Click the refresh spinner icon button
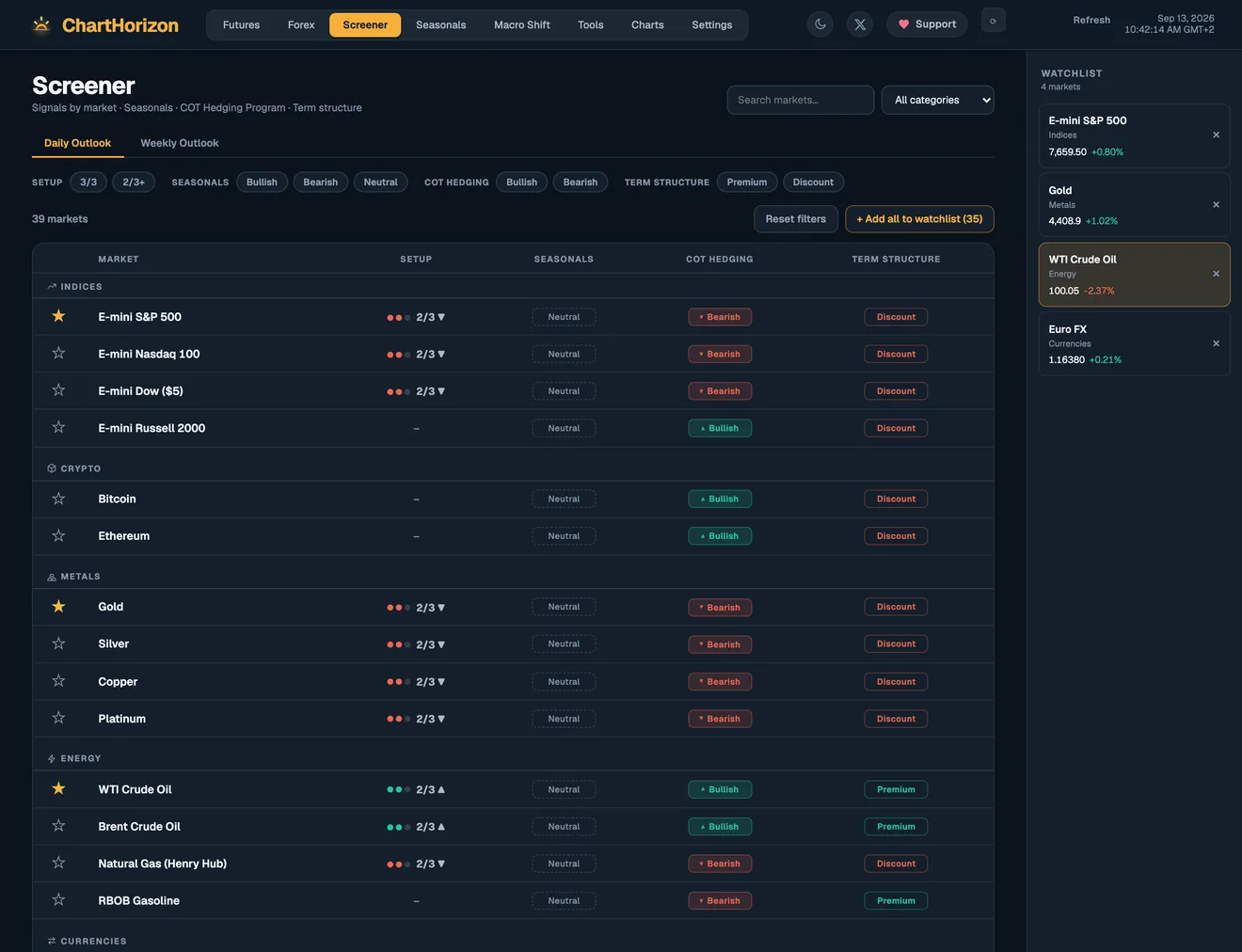The width and height of the screenshot is (1242, 952). point(994,21)
